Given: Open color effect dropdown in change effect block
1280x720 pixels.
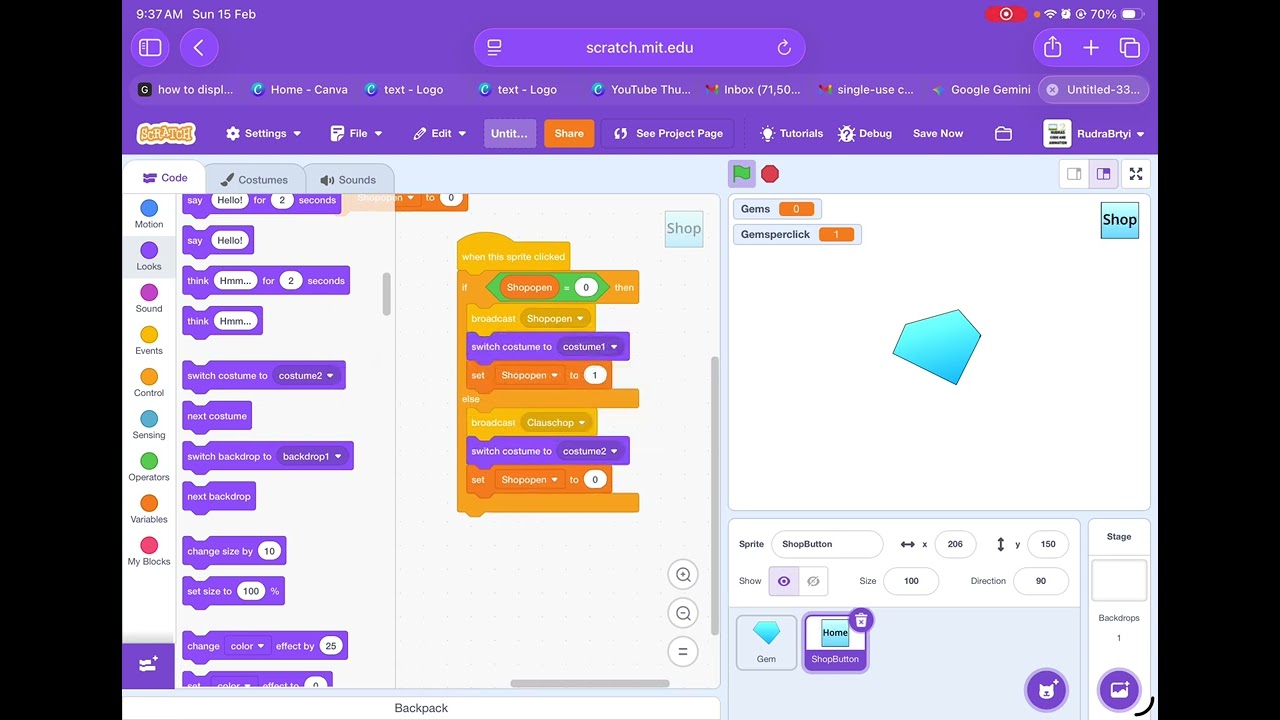Looking at the screenshot, I should (x=247, y=646).
